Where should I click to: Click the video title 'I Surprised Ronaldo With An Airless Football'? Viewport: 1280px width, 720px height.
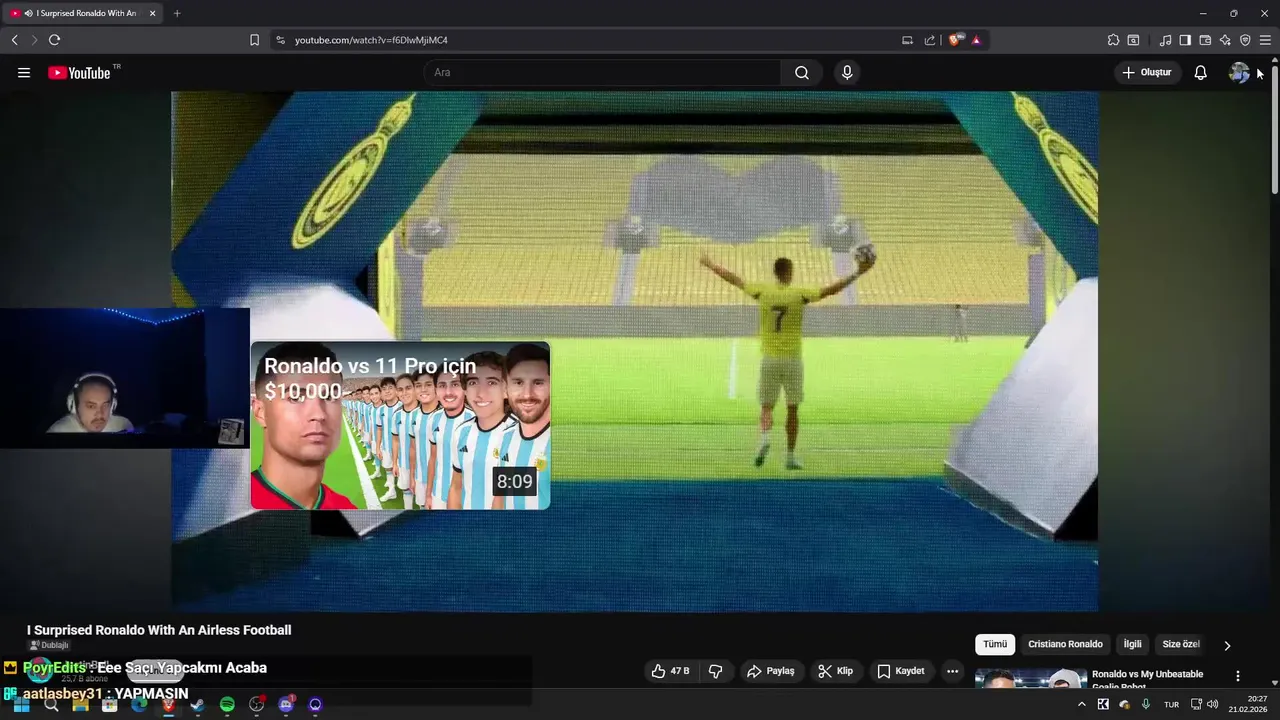click(159, 630)
